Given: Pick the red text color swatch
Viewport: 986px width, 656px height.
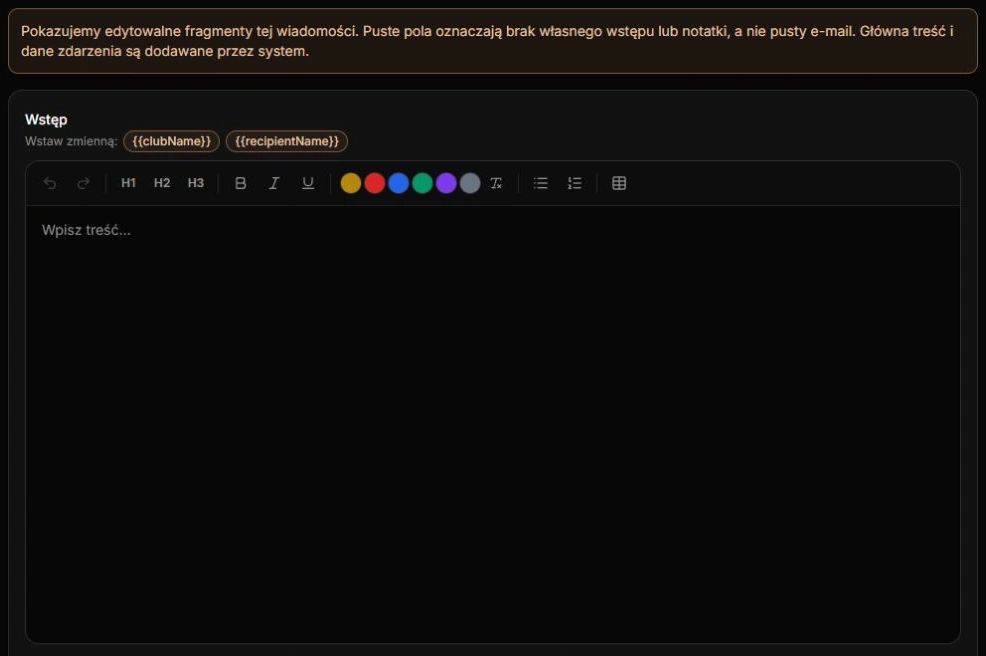Looking at the screenshot, I should click(x=375, y=183).
